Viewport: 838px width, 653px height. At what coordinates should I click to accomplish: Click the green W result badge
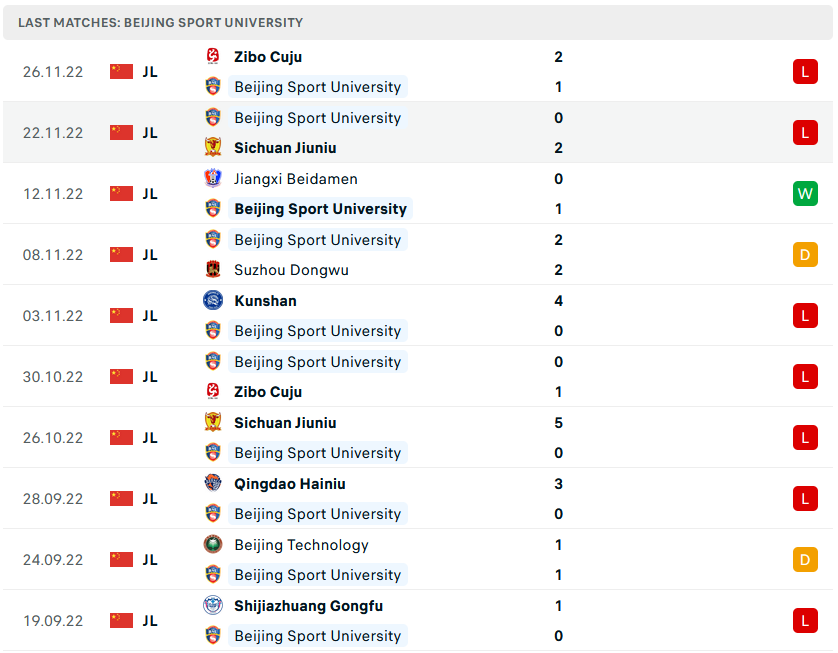coord(805,194)
